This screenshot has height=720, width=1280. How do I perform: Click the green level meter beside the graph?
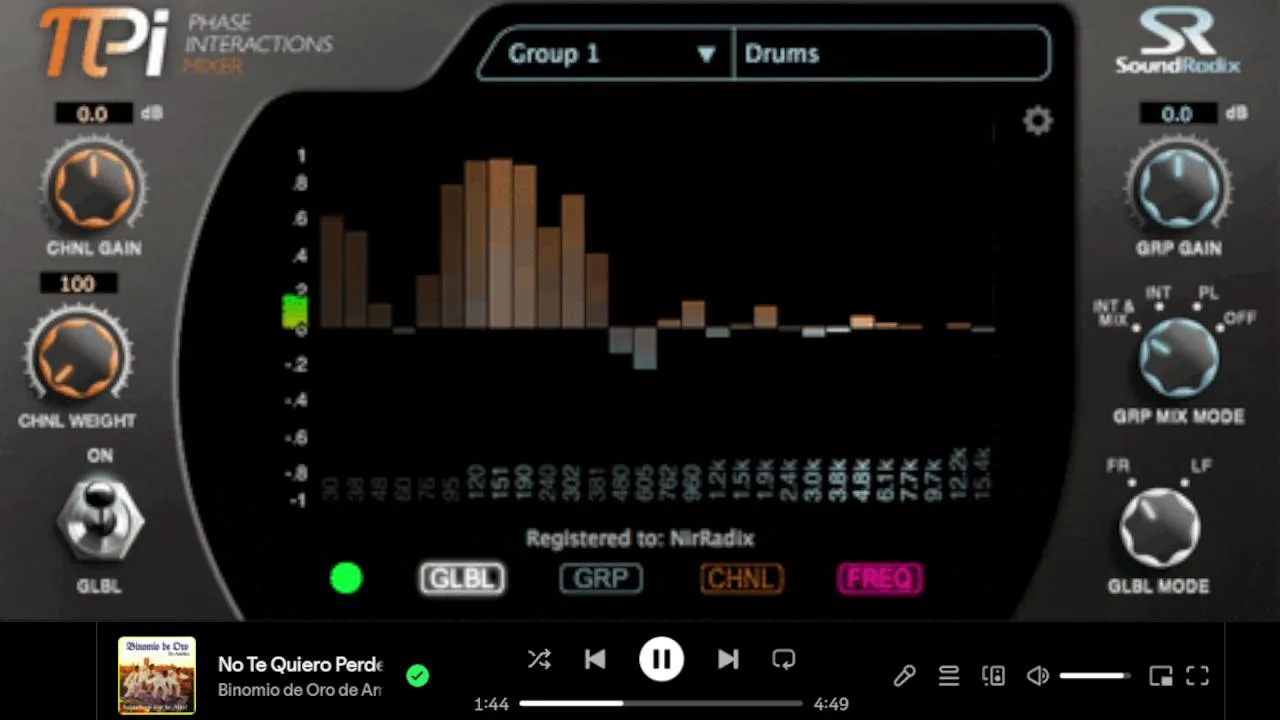pos(295,311)
